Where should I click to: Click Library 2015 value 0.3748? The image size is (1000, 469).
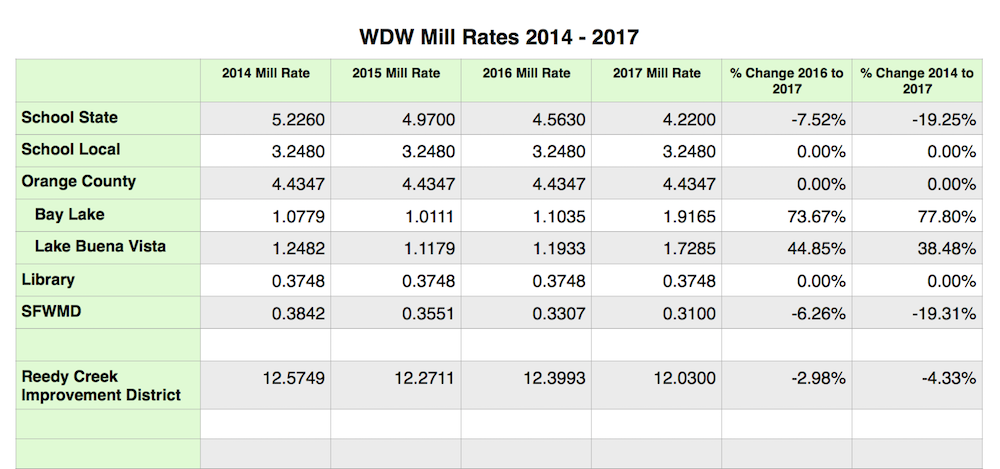(x=396, y=281)
